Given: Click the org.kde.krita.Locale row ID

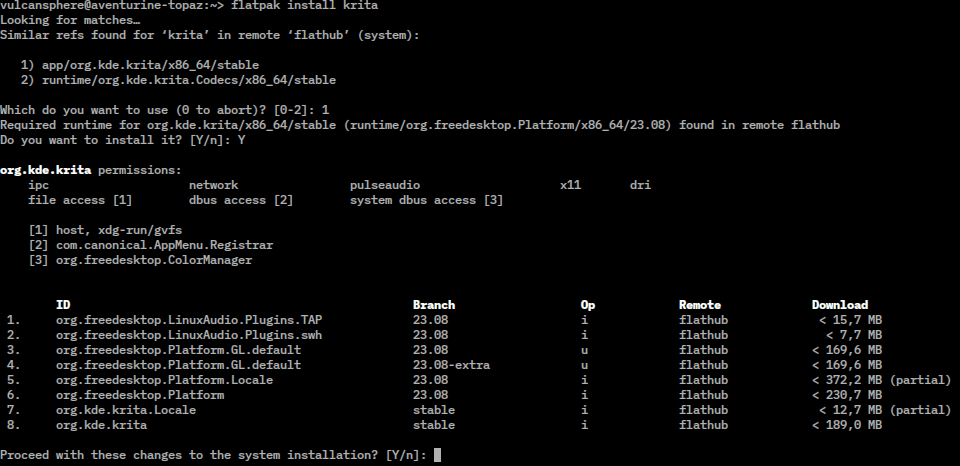Looking at the screenshot, I should [x=126, y=410].
